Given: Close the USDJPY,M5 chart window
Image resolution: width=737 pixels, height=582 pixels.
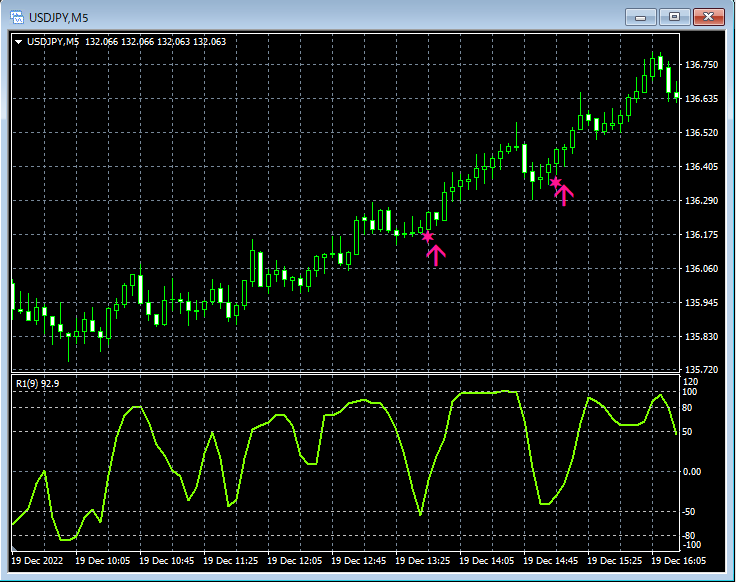Looking at the screenshot, I should [x=709, y=17].
